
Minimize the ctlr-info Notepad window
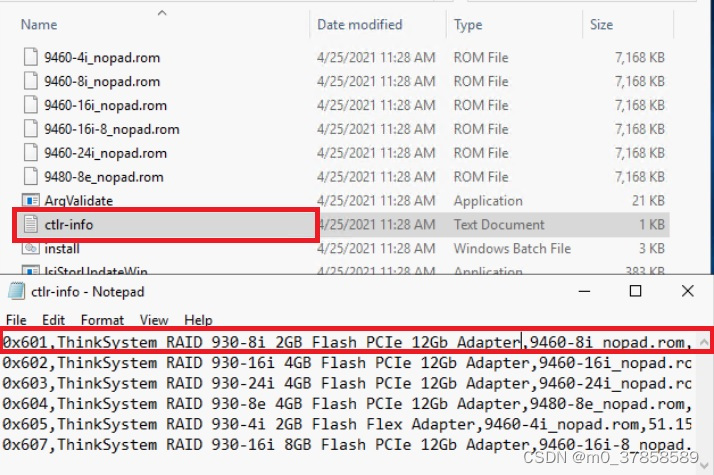[x=584, y=291]
